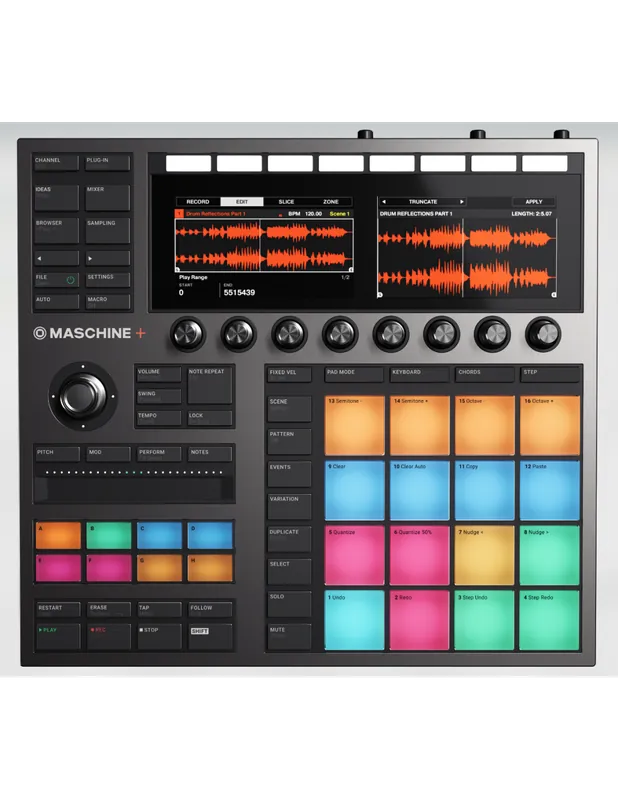Open the SAMPLING button
The height and width of the screenshot is (800, 618).
coord(107,231)
